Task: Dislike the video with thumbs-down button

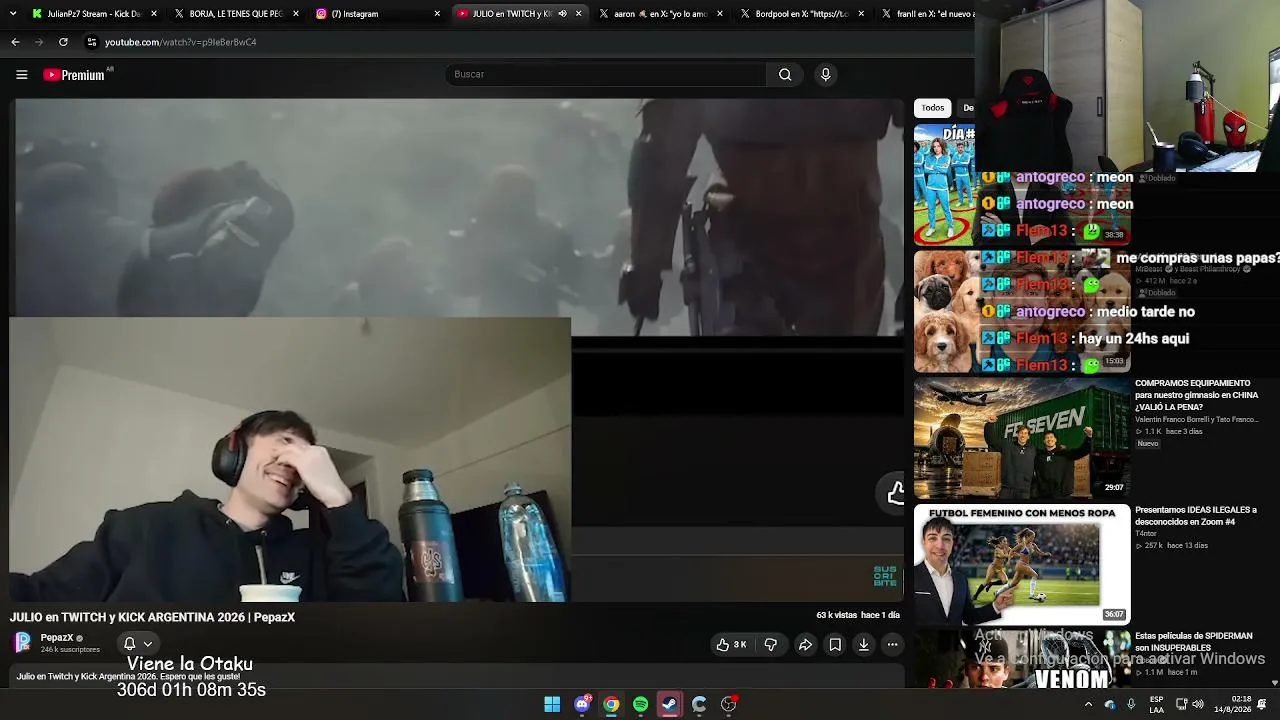Action: (x=770, y=645)
